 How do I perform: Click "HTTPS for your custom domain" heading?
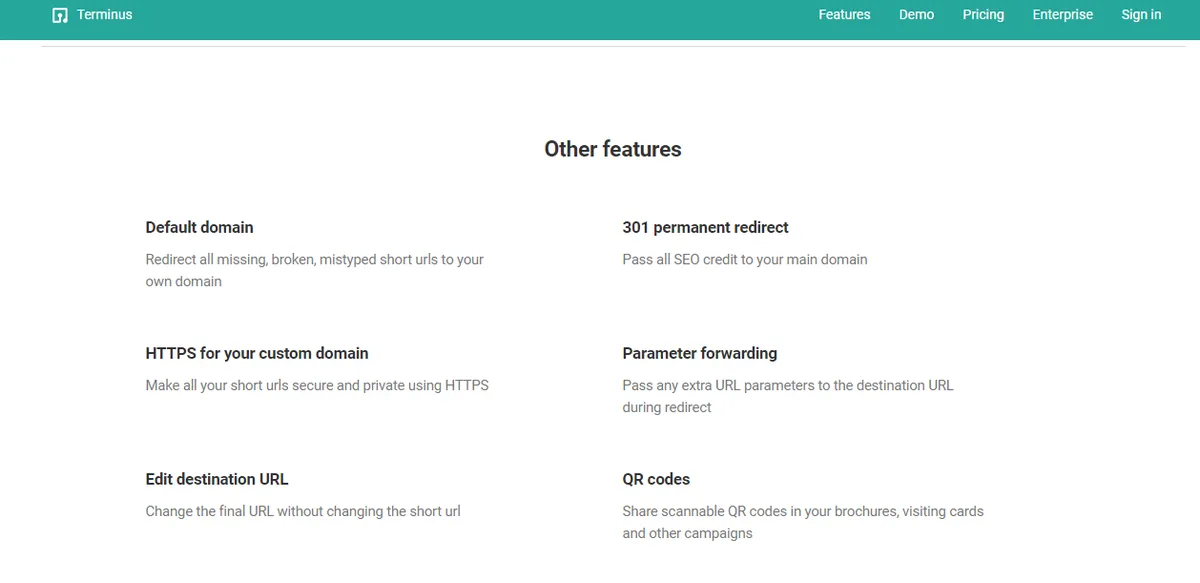(x=257, y=353)
